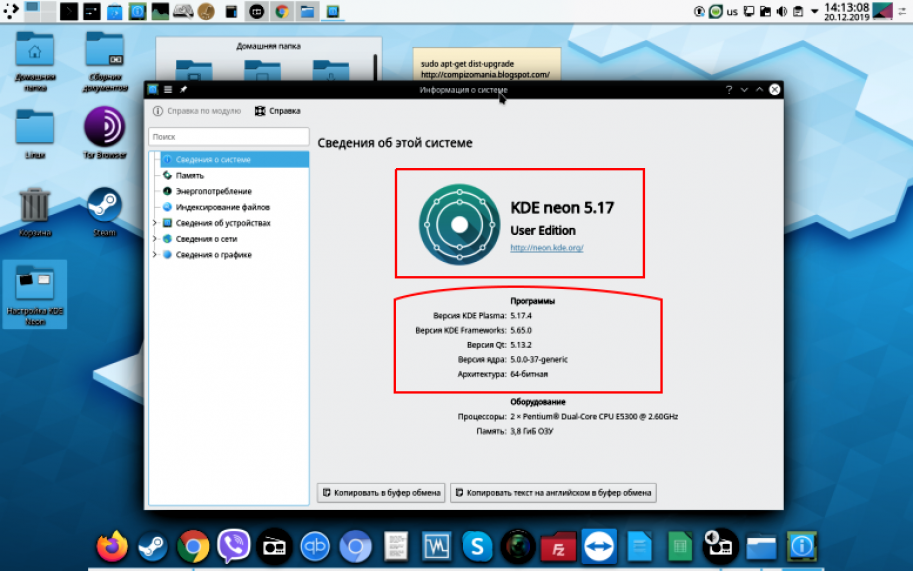Viewport: 913px width, 571px height.
Task: Launch FileZilla from the dock
Action: pyautogui.click(x=558, y=547)
